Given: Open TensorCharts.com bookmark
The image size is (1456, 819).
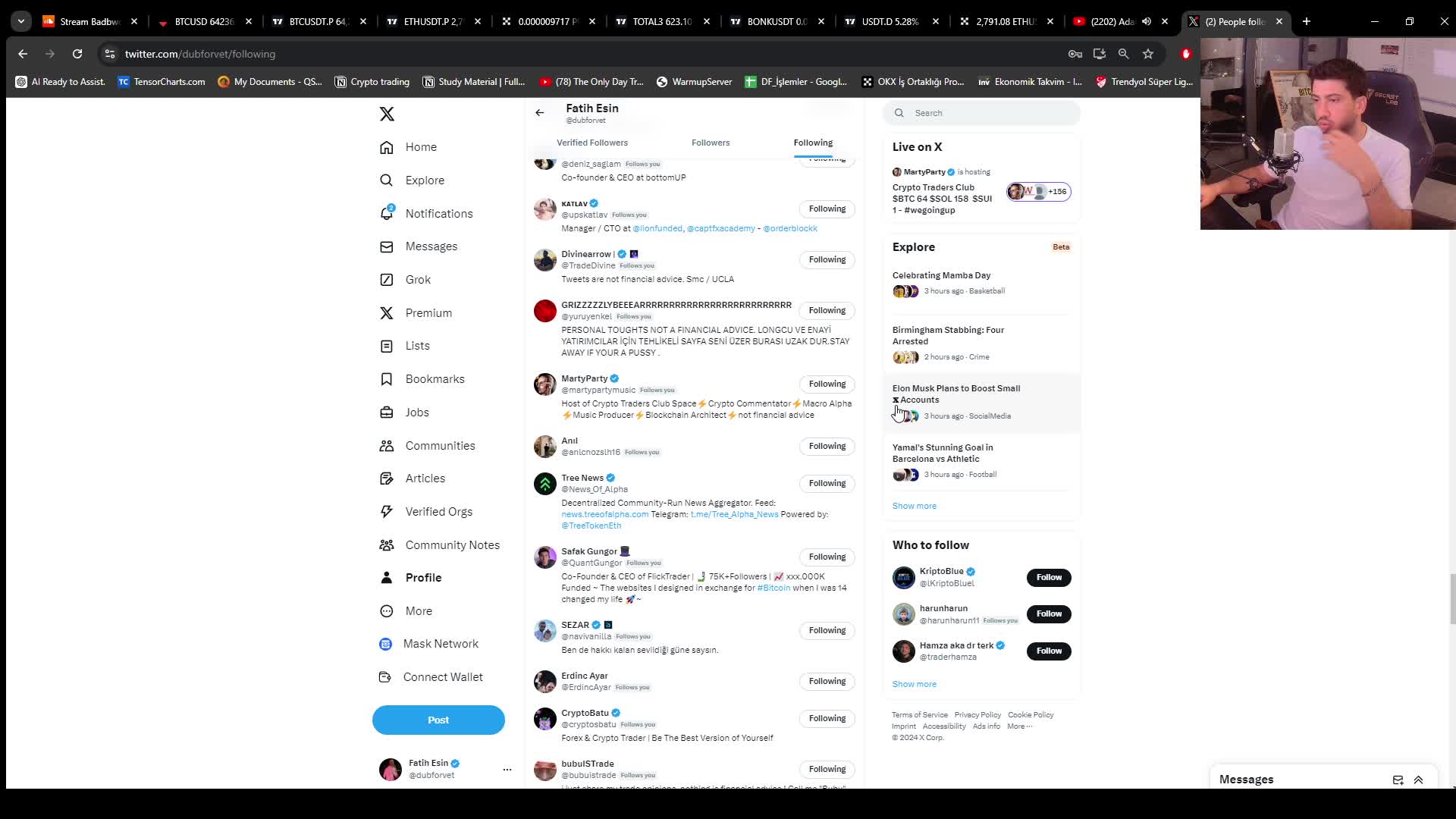Looking at the screenshot, I should pyautogui.click(x=162, y=82).
